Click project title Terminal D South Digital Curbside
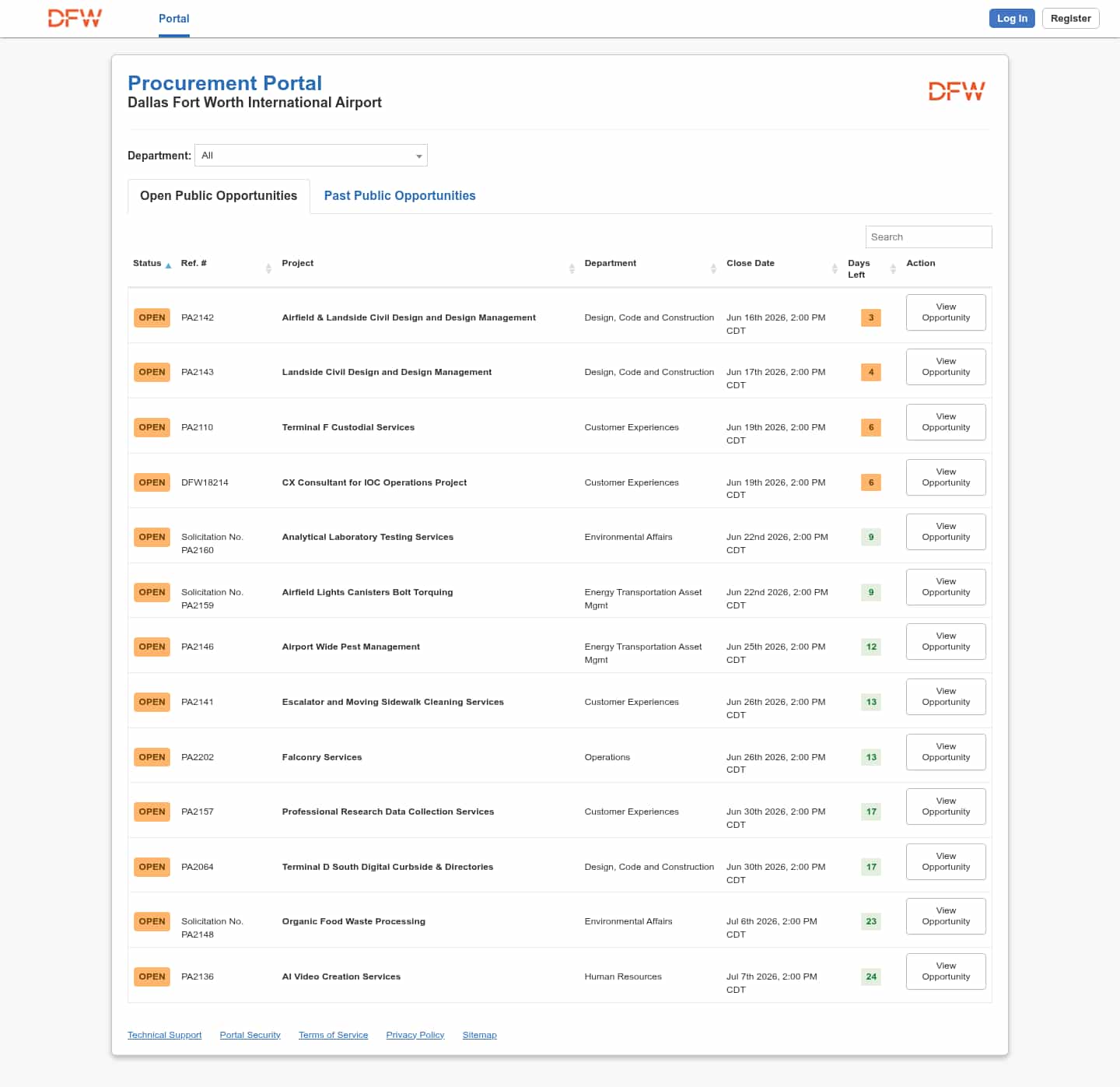 [x=387, y=867]
